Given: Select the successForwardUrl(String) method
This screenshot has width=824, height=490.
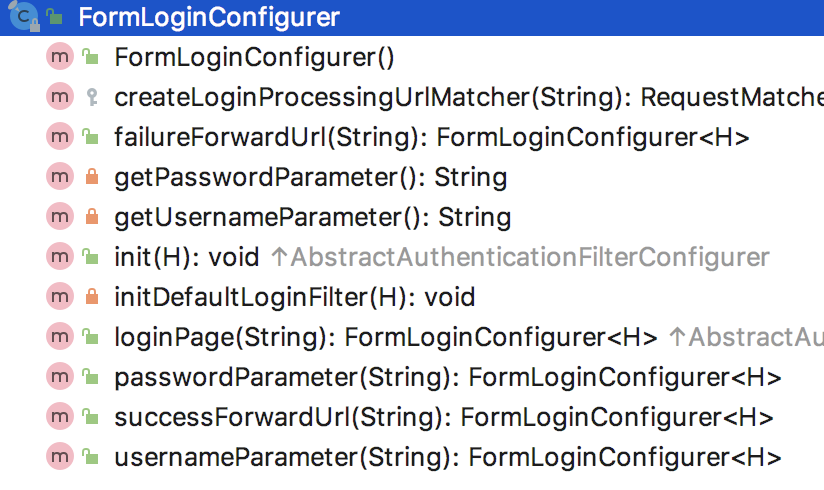Looking at the screenshot, I should (443, 417).
